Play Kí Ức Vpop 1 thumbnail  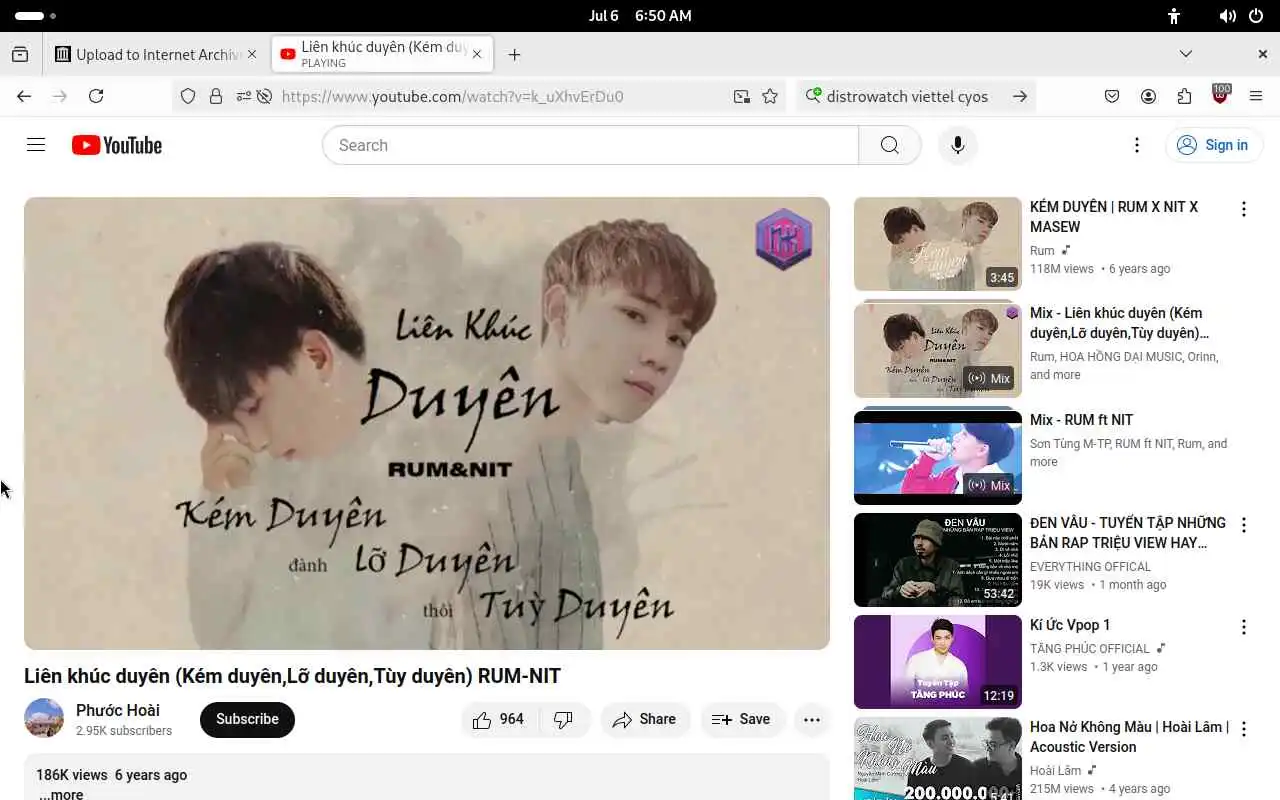click(x=938, y=662)
